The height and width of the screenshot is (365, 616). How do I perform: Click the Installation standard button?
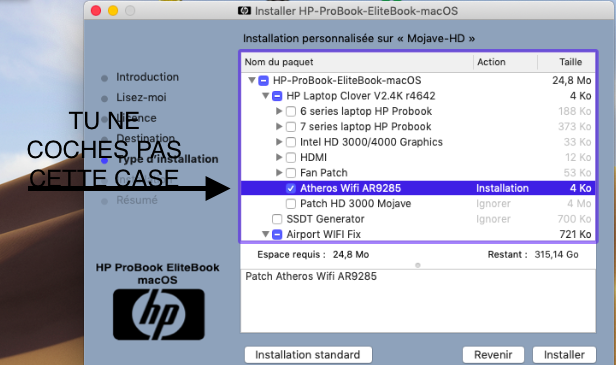click(x=308, y=355)
